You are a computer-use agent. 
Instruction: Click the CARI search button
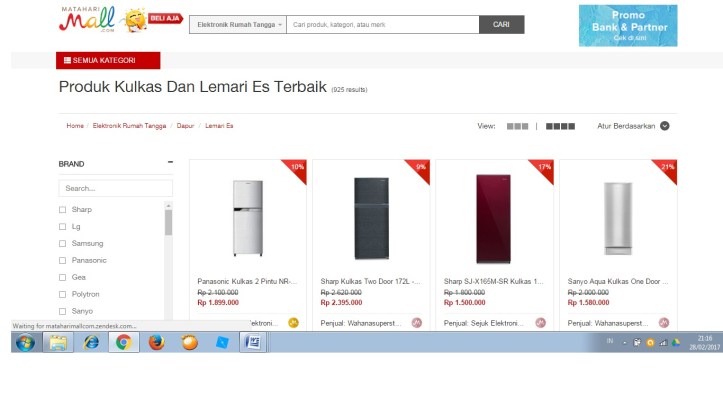click(502, 25)
